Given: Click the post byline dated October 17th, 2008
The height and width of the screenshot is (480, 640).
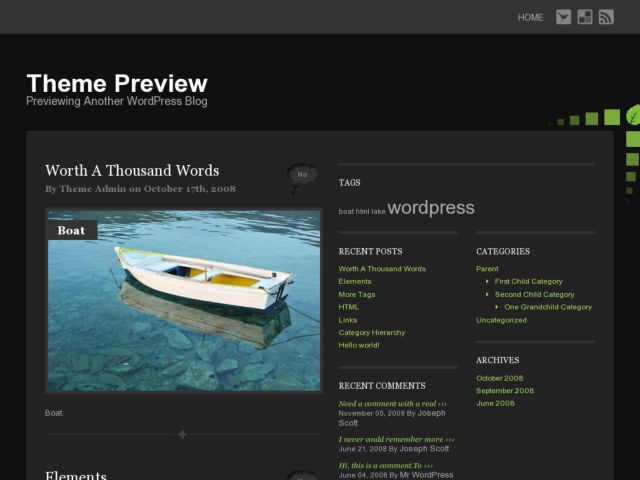Looking at the screenshot, I should [140, 189].
